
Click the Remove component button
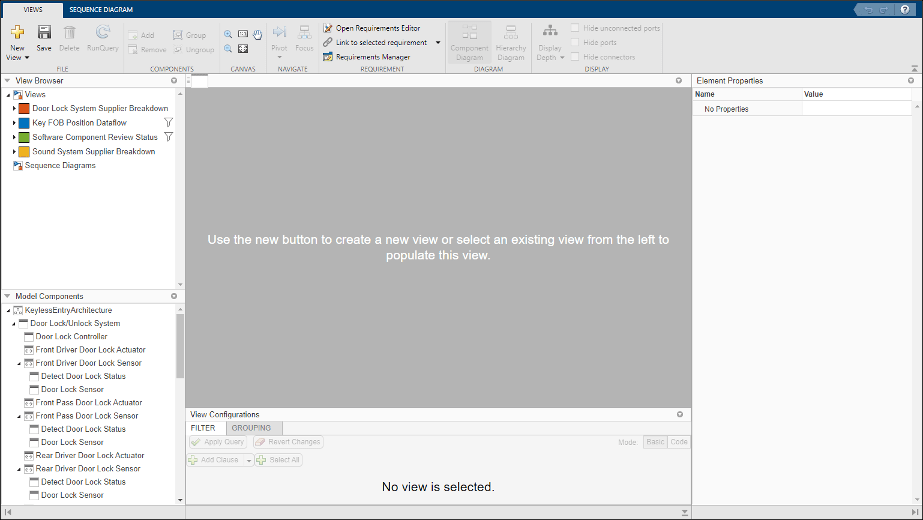(x=147, y=49)
